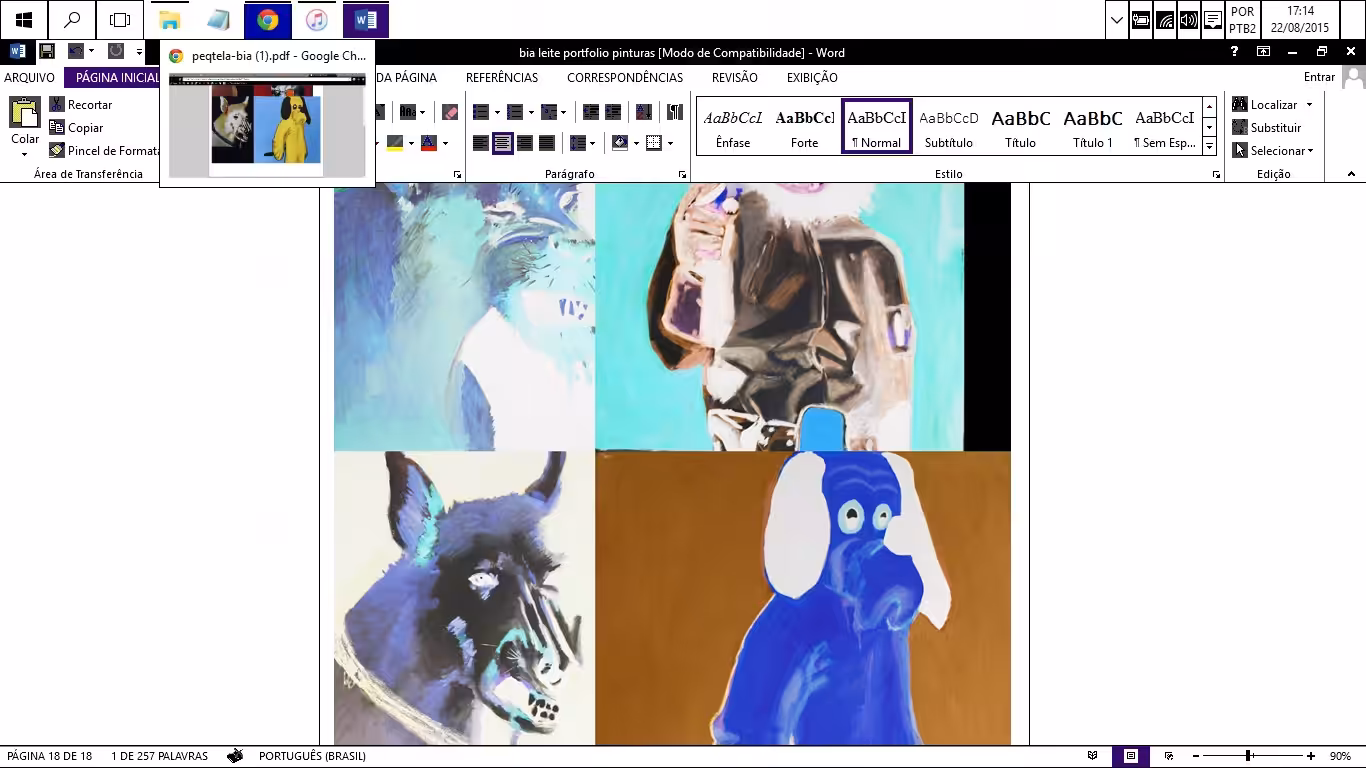Save the document with the floppy disk icon
Image resolution: width=1366 pixels, height=768 pixels.
point(46,52)
